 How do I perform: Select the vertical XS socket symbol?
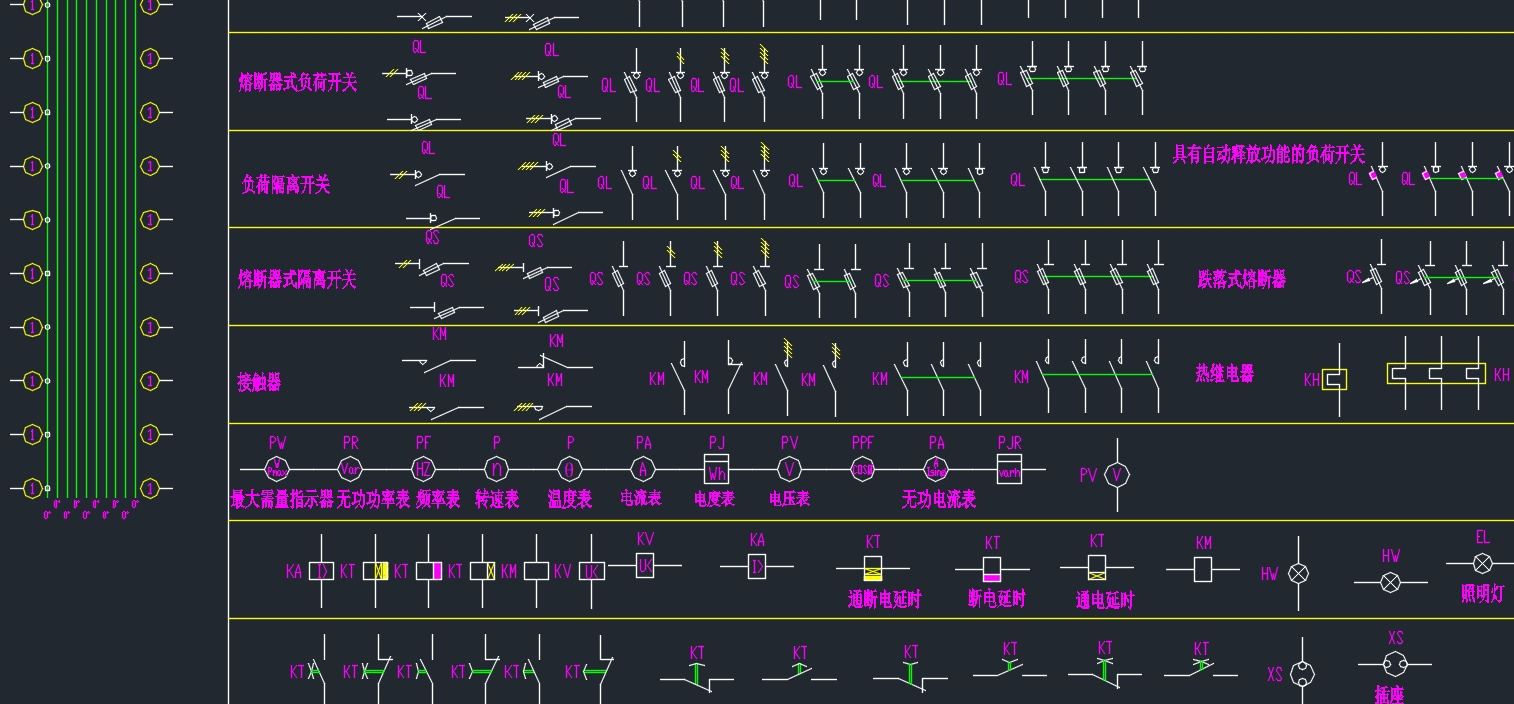(x=1302, y=675)
